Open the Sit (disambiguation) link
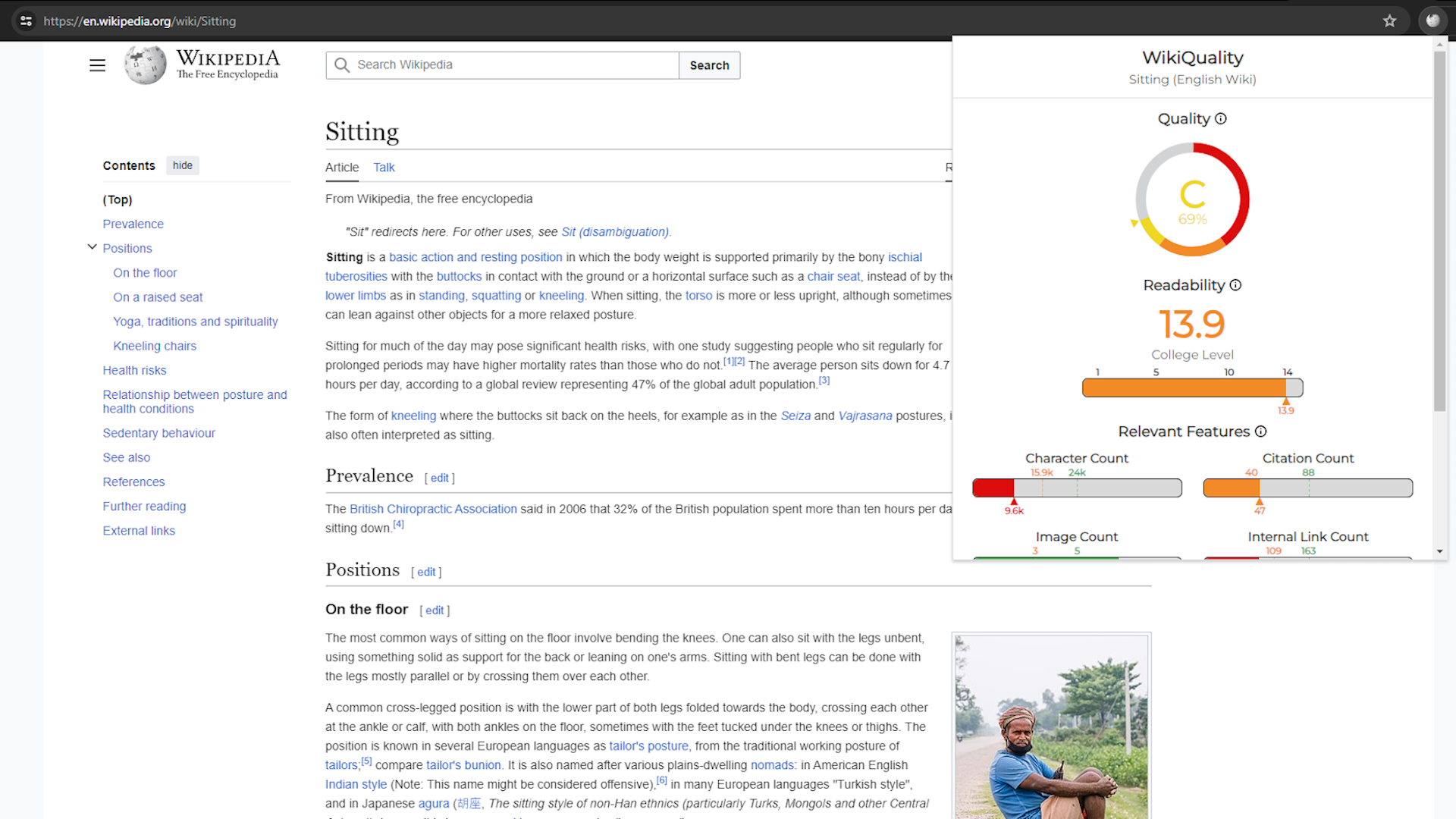This screenshot has width=1456, height=819. (x=614, y=232)
